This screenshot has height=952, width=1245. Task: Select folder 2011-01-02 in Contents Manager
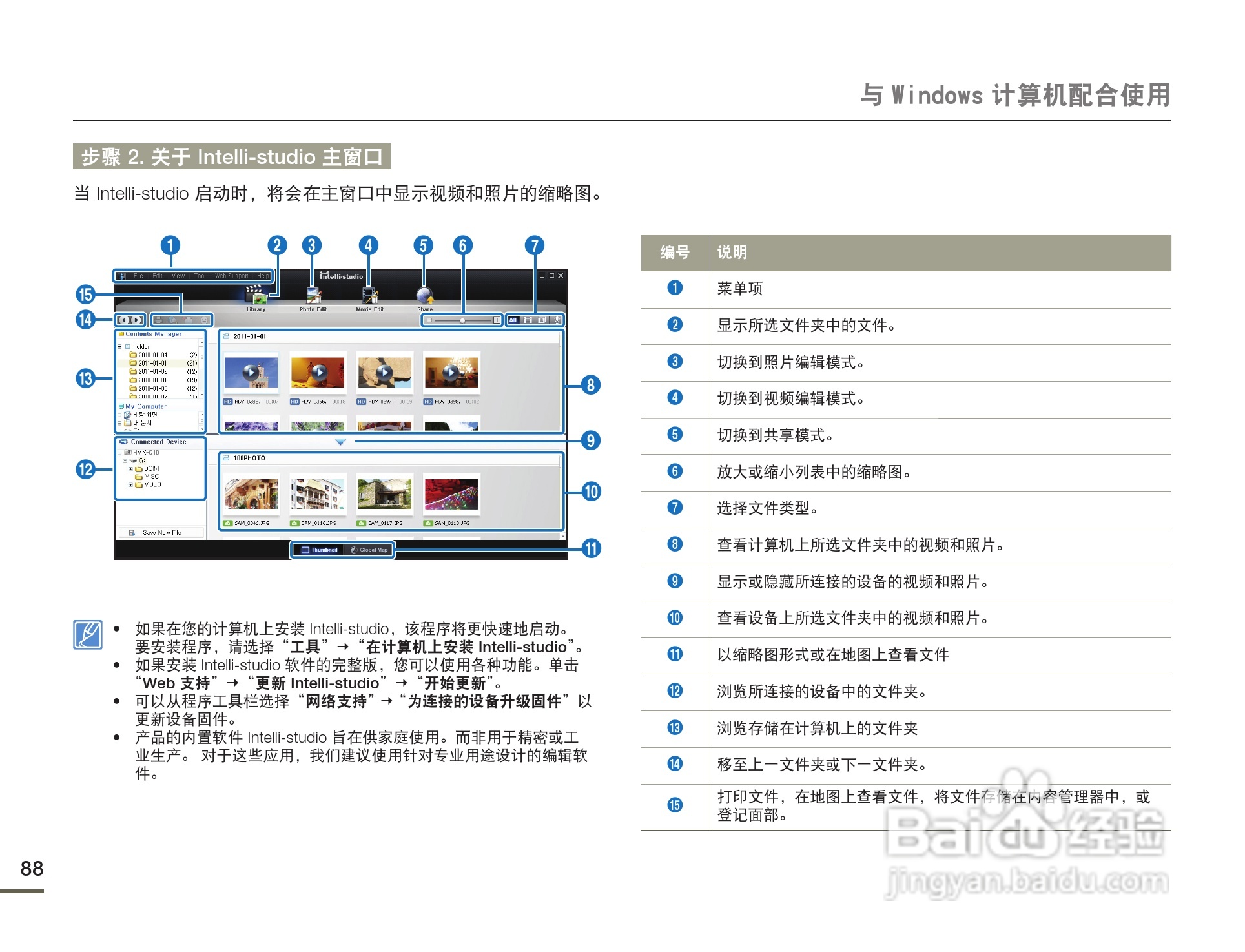[x=164, y=371]
